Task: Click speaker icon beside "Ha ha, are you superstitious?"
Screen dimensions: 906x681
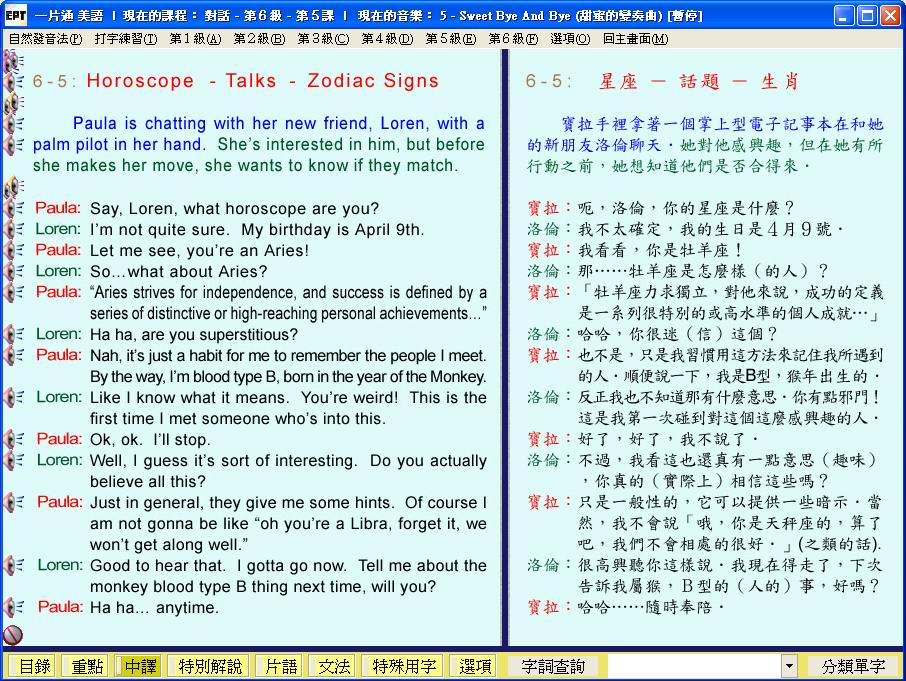Action: (14, 335)
